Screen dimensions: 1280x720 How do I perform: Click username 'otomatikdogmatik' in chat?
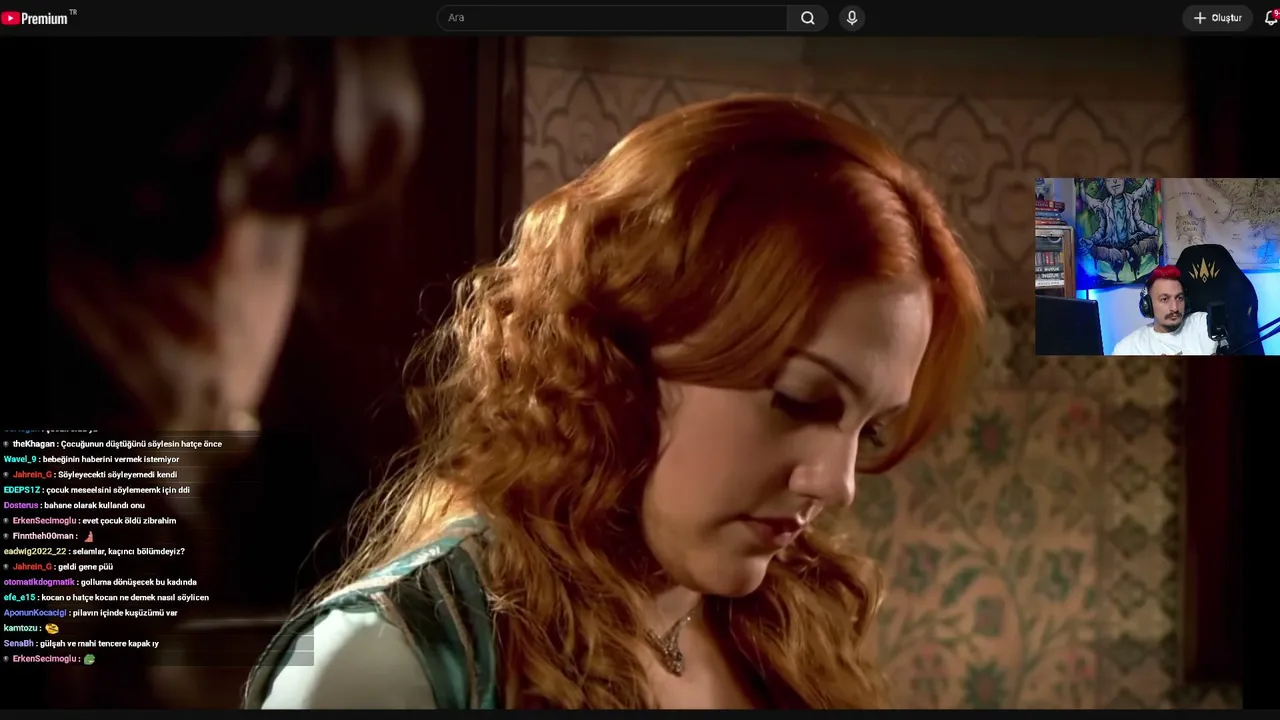[39, 582]
